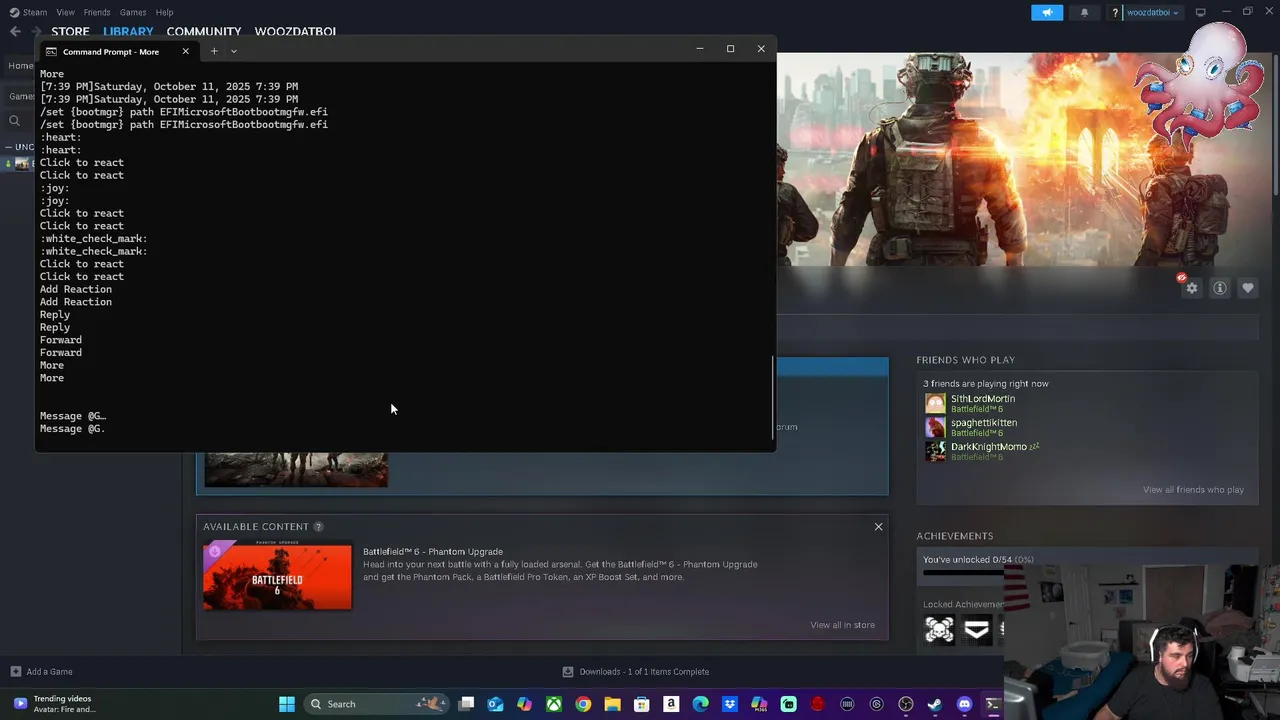The height and width of the screenshot is (720, 1280).
Task: Open Steam menu in menu bar
Action: (29, 12)
